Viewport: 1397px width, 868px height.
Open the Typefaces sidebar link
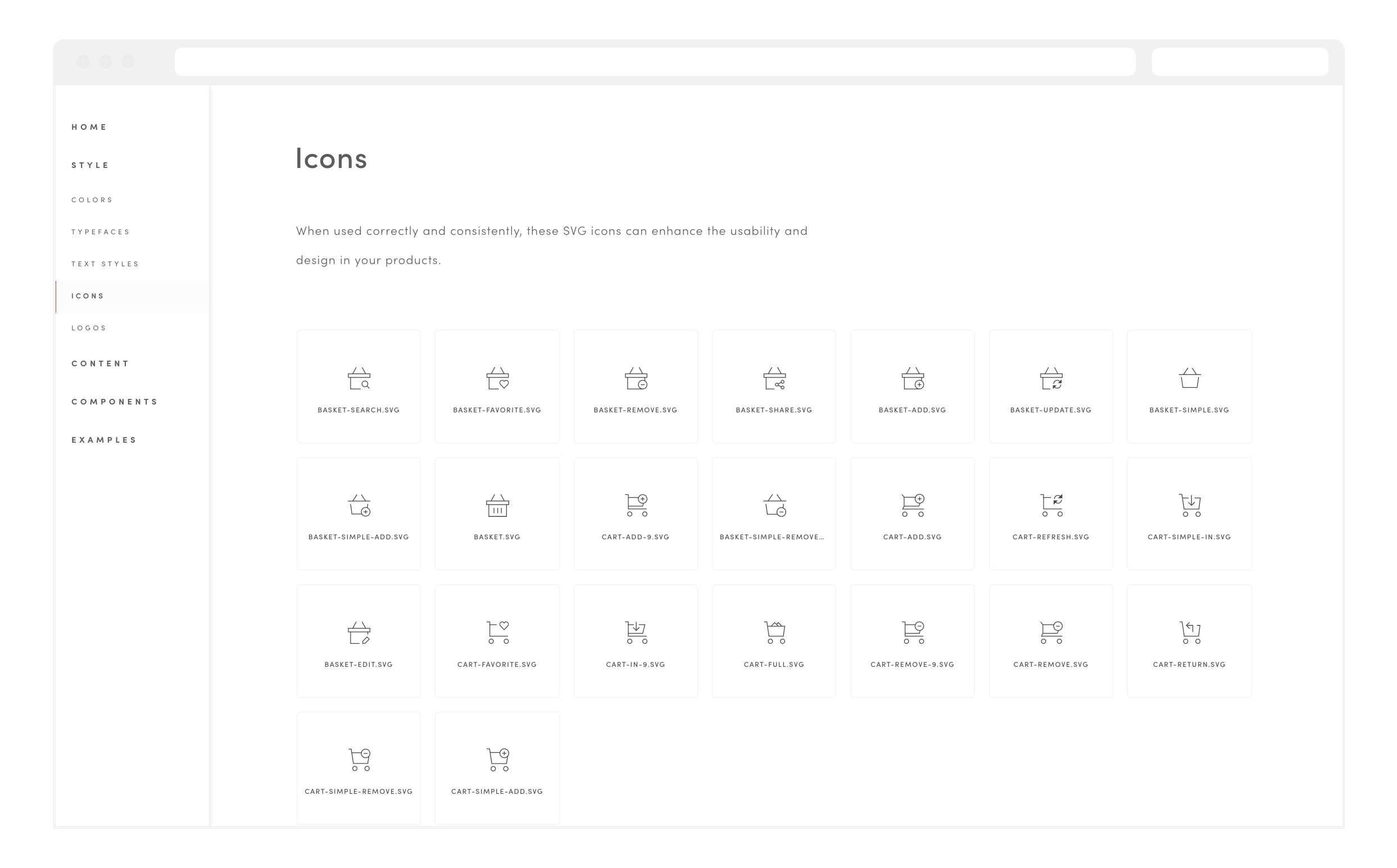tap(101, 232)
